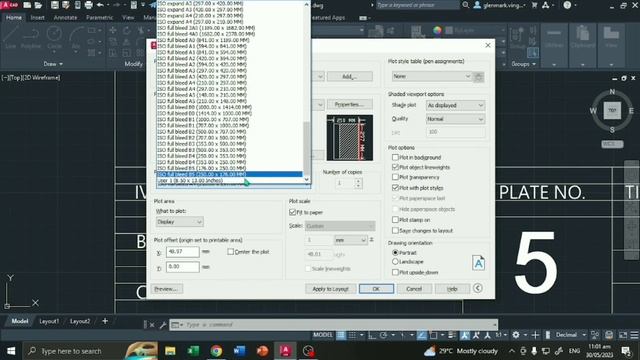
Task: Uncheck Plot with plot styles
Action: coord(395,188)
